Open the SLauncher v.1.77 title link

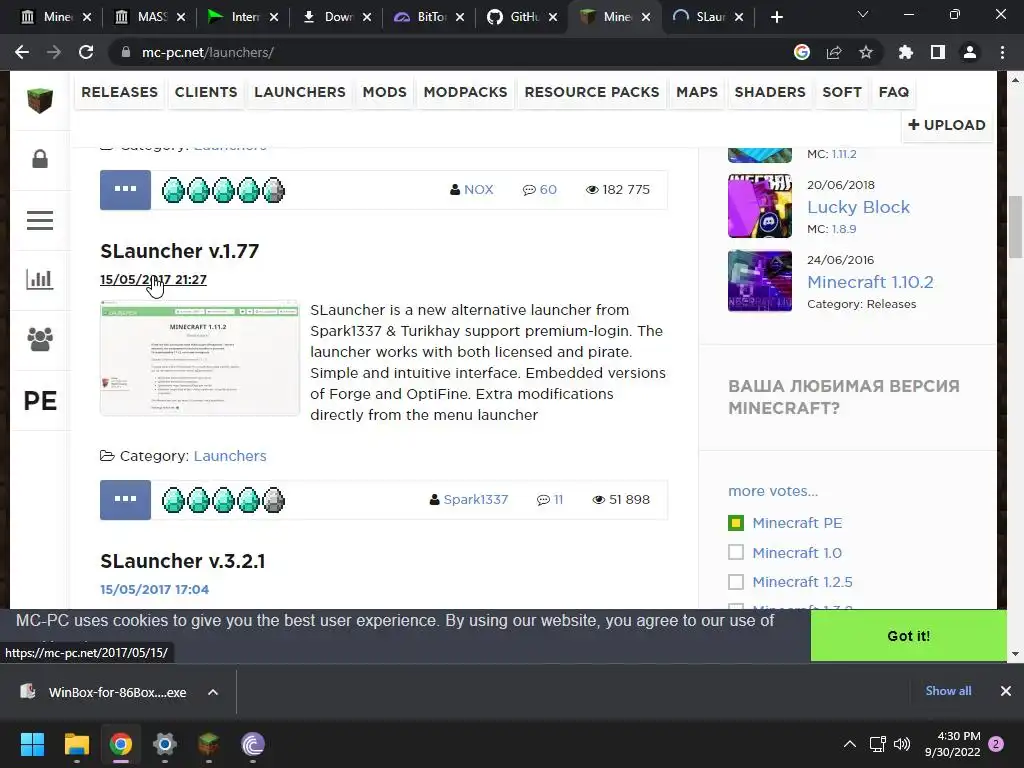click(x=180, y=251)
